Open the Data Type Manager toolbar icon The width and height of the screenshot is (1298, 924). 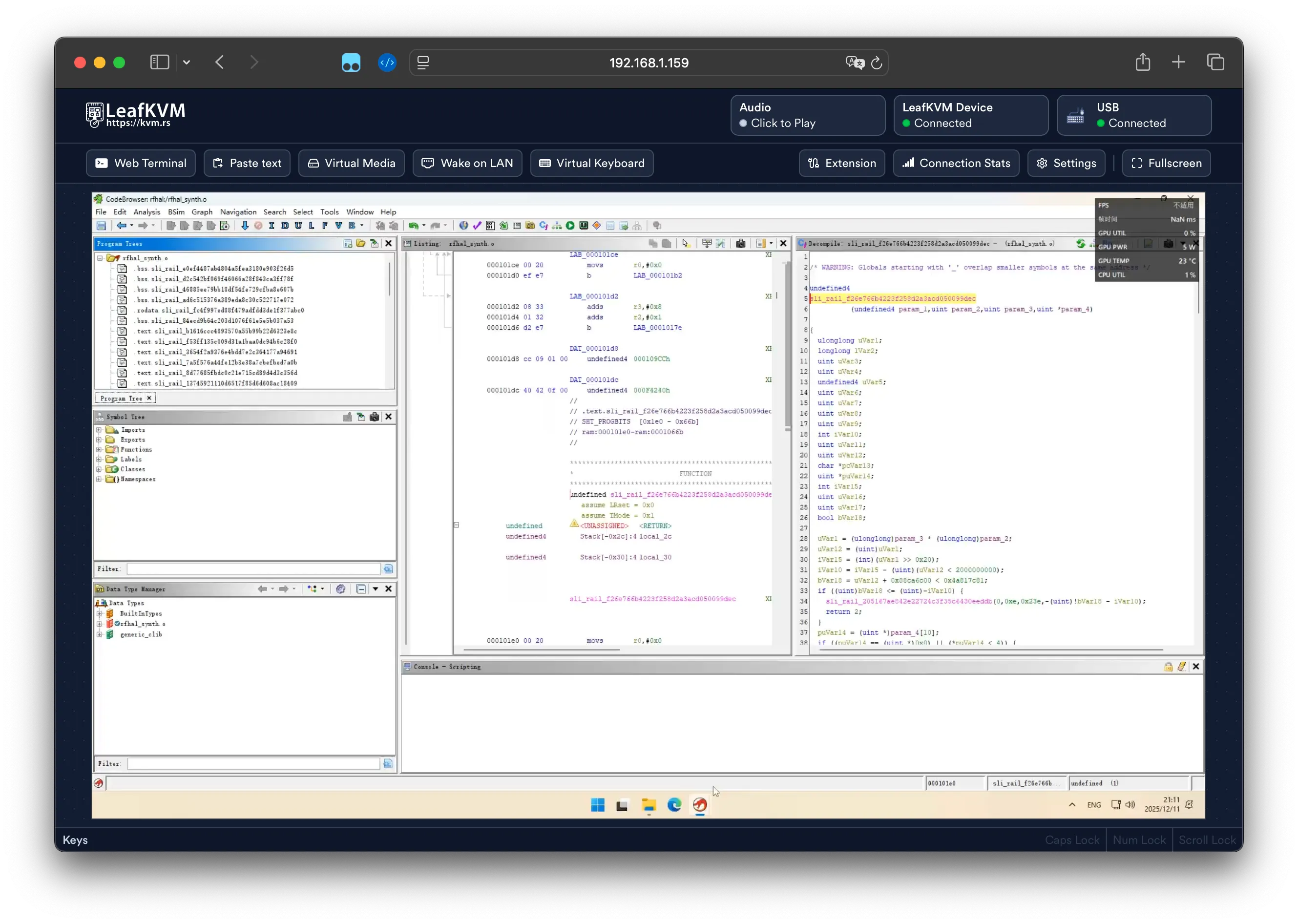pos(530,226)
